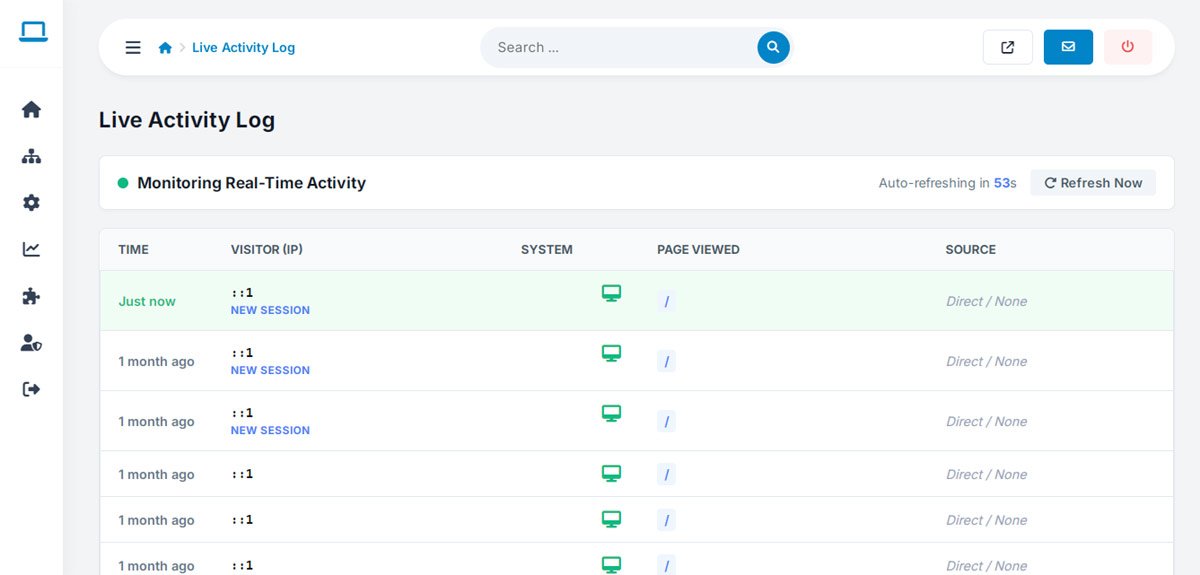1200x575 pixels.
Task: Click NEW SESSION label in third row
Action: pyautogui.click(x=270, y=430)
